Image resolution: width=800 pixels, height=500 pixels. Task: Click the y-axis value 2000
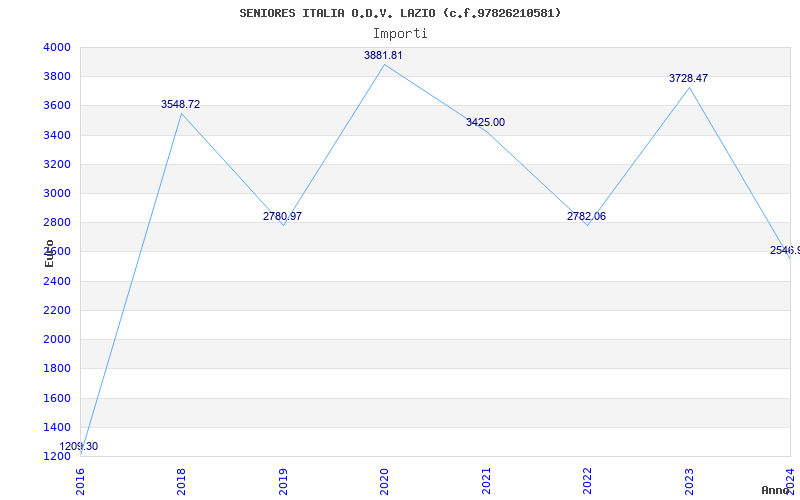point(57,340)
